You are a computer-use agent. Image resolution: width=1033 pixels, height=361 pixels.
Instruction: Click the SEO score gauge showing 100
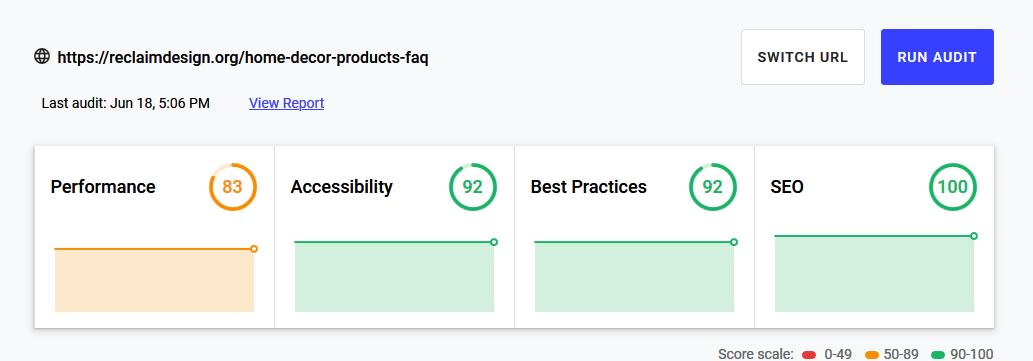[x=953, y=187]
